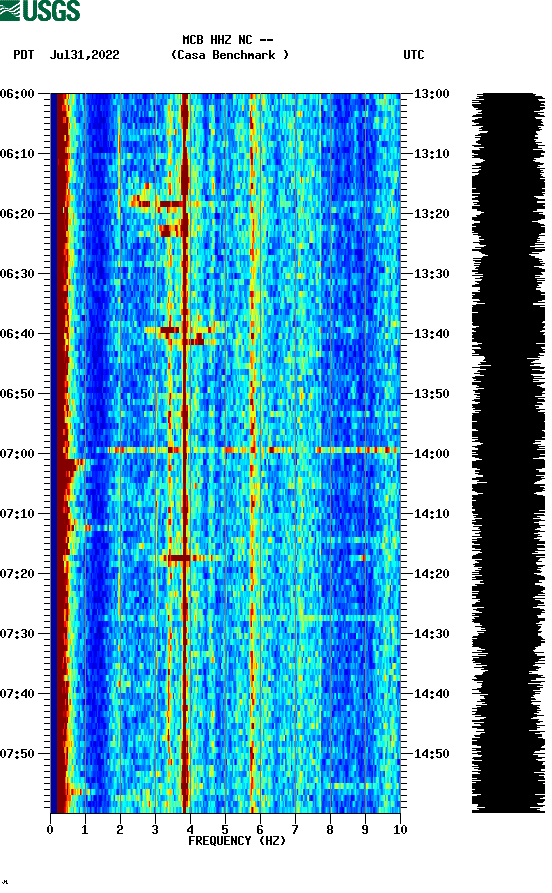Click the '07:20' PDT time label
Image resolution: width=552 pixels, height=893 pixels.
17,574
